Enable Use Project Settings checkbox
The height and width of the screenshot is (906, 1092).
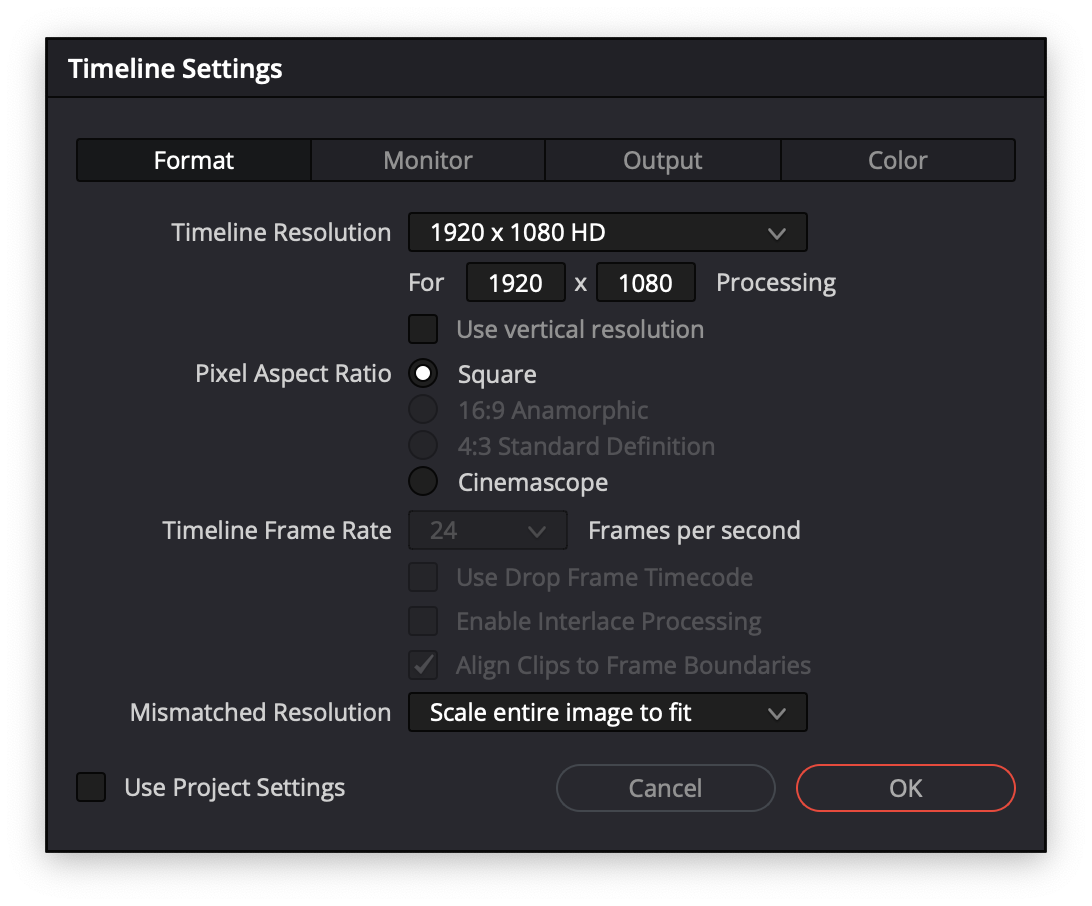click(91, 788)
